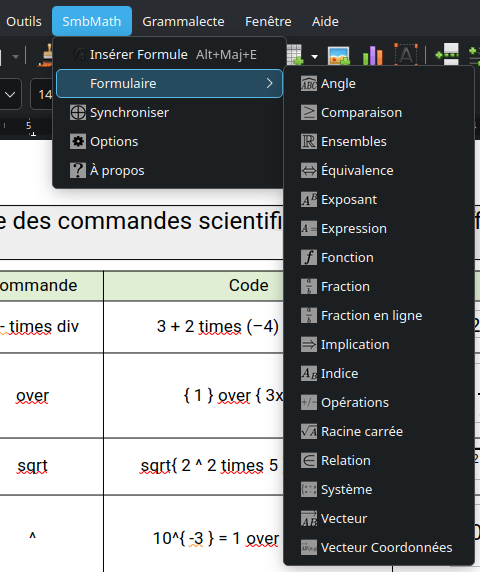
Task: Click the Comparaison icon
Action: coord(309,112)
